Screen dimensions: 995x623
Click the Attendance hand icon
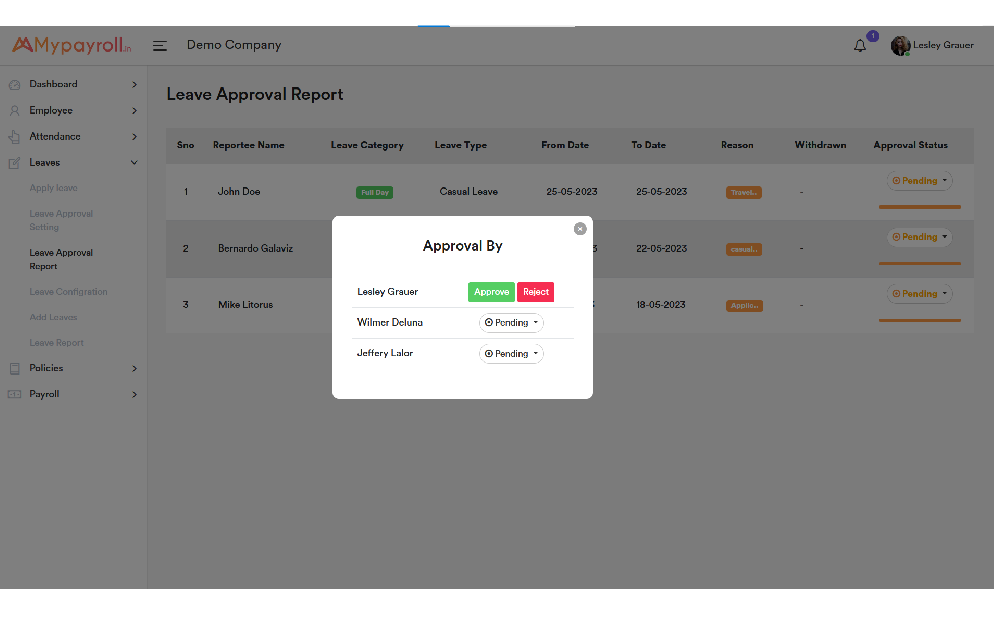coord(14,136)
